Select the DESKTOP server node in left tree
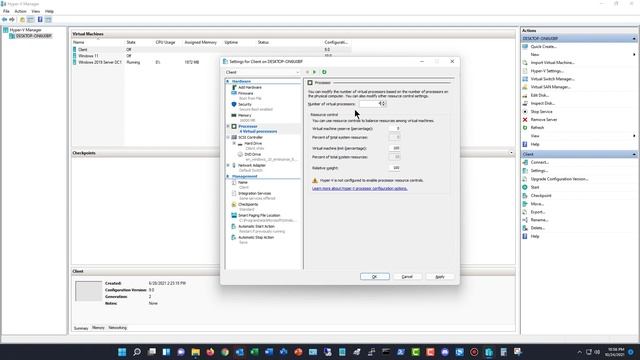Screen dimensions: 640x360 click(34, 36)
